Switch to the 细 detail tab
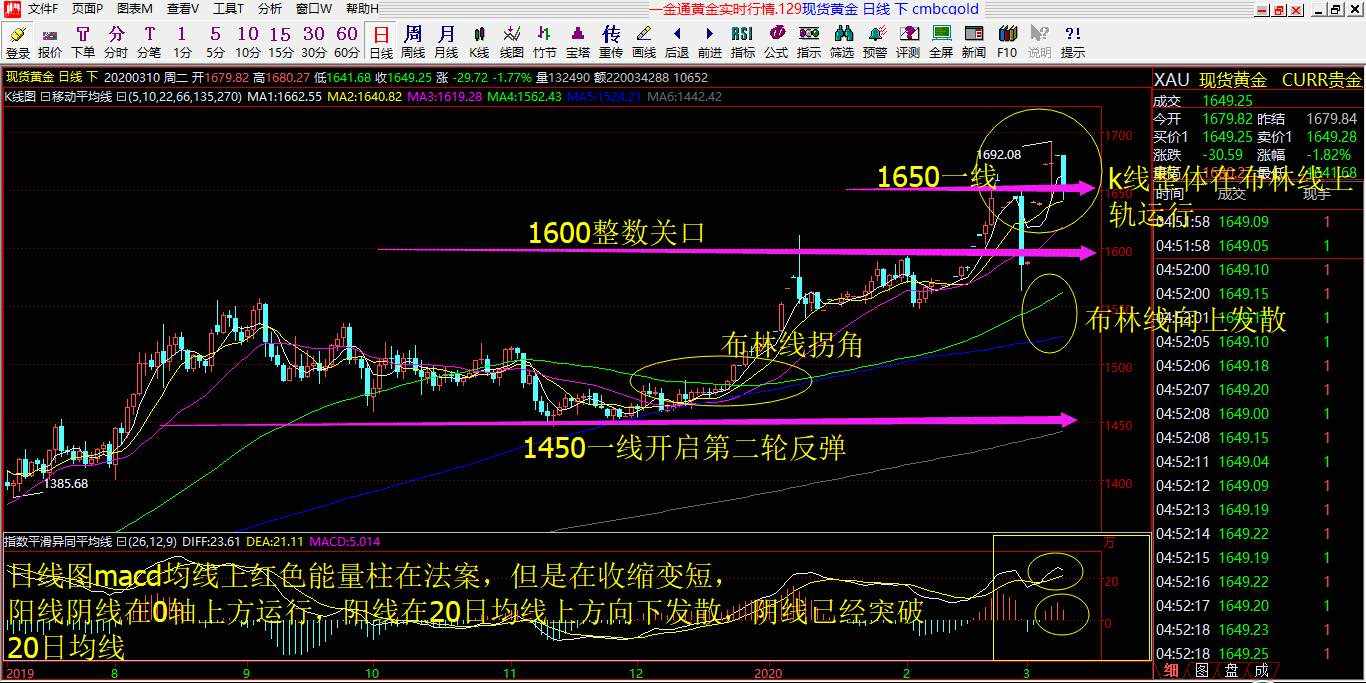The width and height of the screenshot is (1366, 683). (1171, 670)
